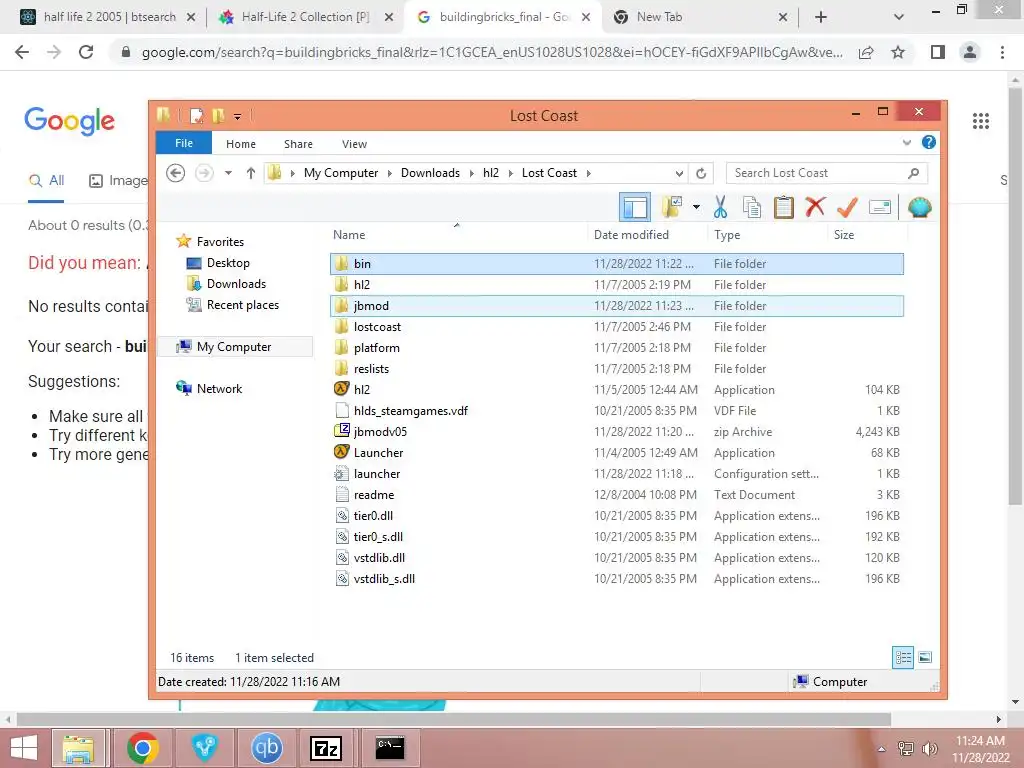Image resolution: width=1024 pixels, height=768 pixels.
Task: Click the Explorer Help question mark icon
Action: click(929, 142)
